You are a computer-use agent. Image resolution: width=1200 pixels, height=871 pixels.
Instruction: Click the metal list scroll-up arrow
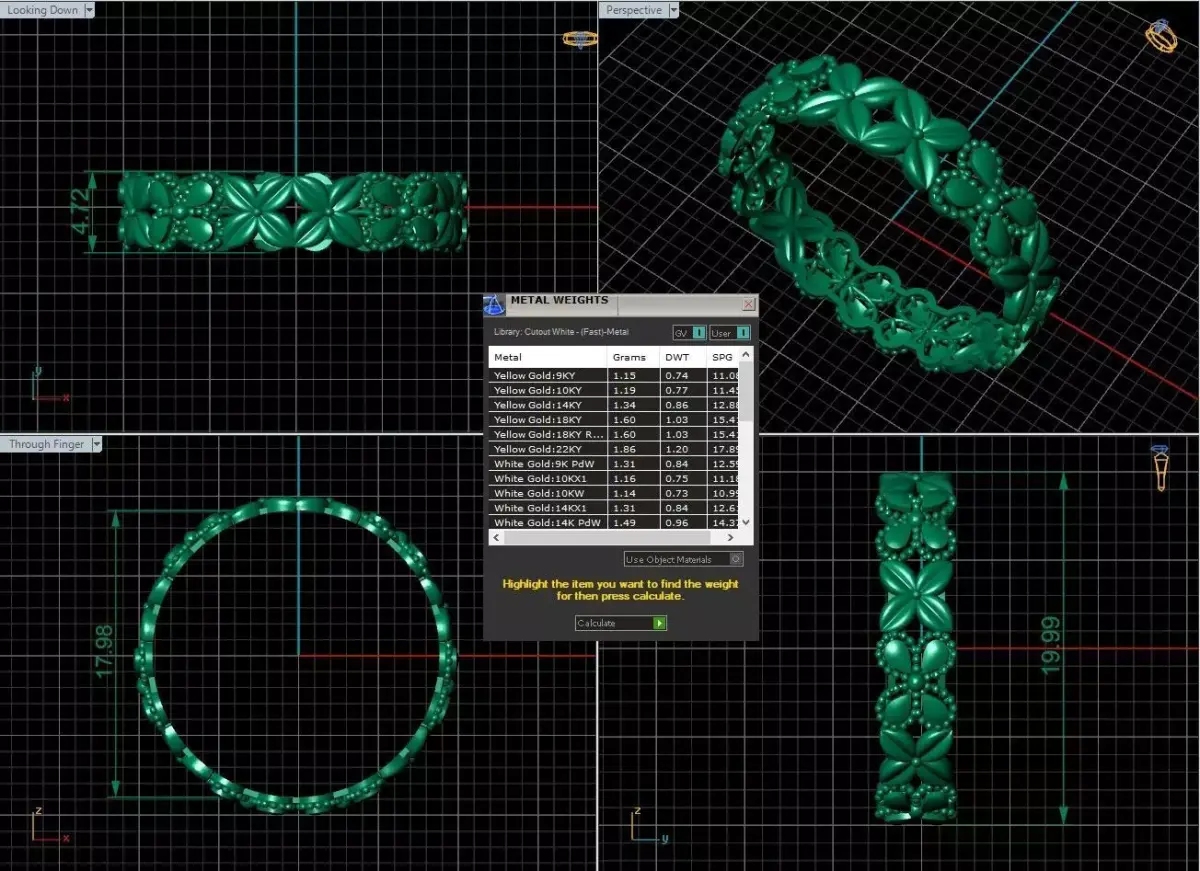pos(746,353)
